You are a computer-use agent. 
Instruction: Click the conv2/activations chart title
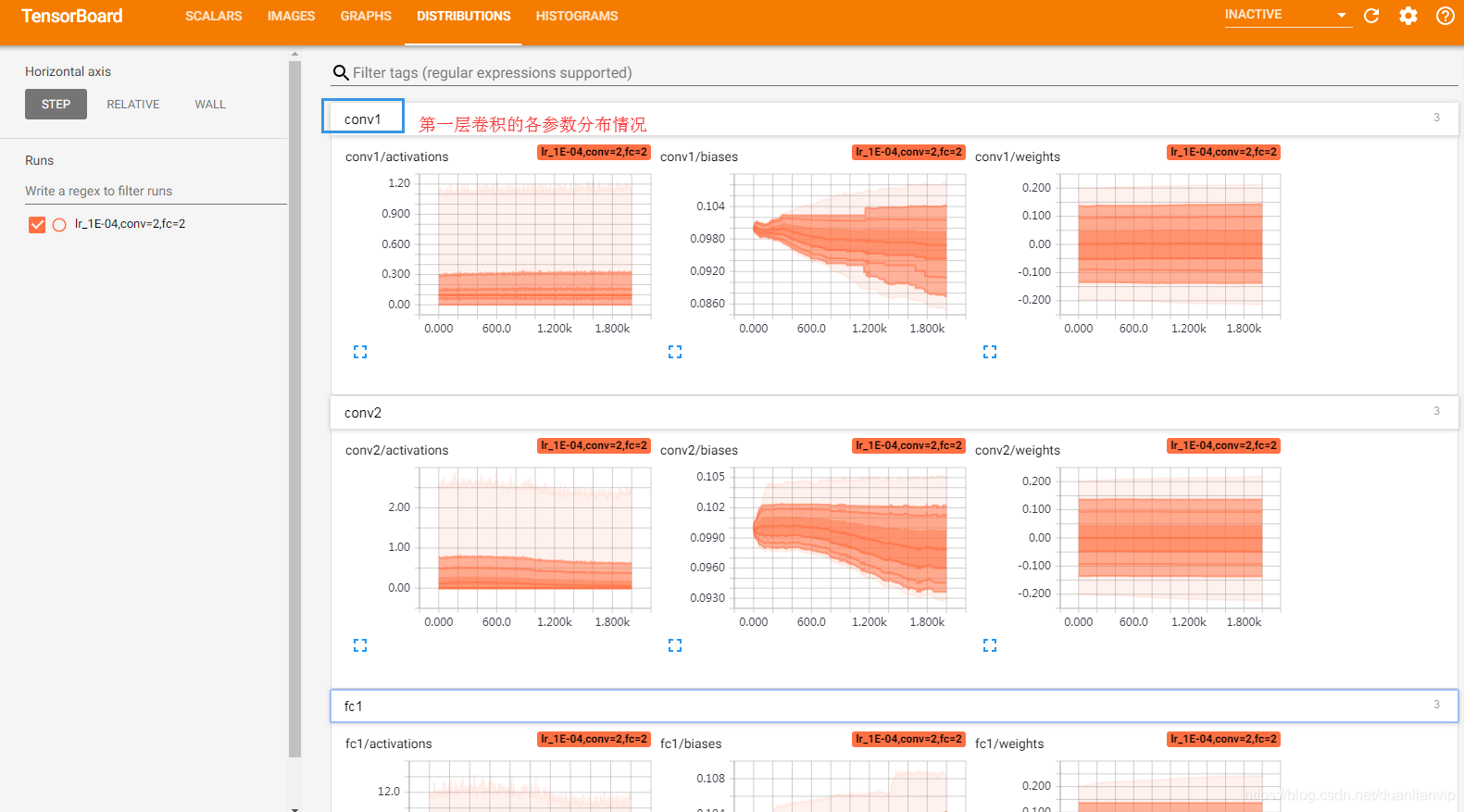(x=396, y=451)
